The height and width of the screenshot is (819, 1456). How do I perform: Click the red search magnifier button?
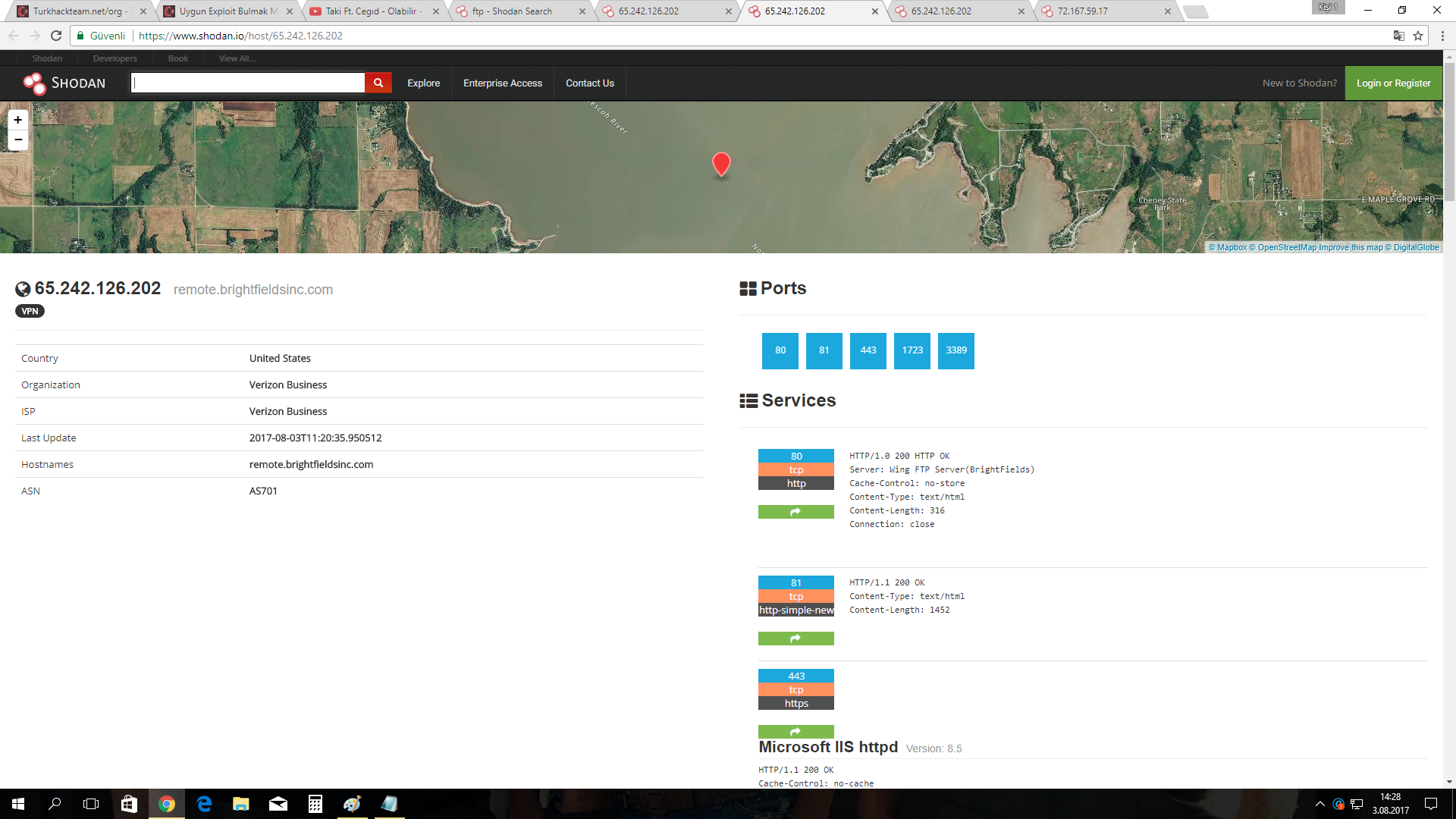pyautogui.click(x=378, y=83)
